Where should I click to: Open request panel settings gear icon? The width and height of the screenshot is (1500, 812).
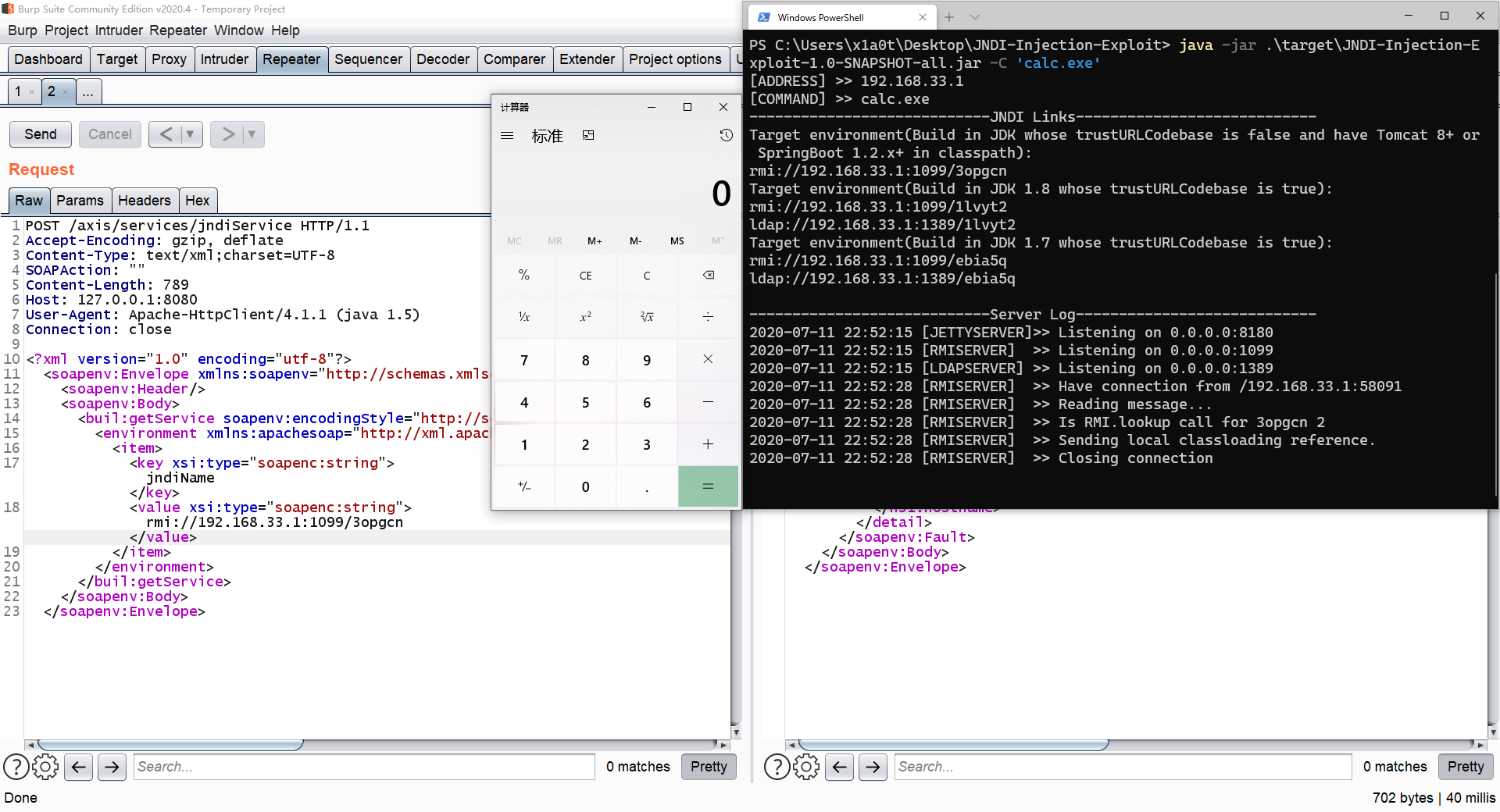tap(45, 767)
